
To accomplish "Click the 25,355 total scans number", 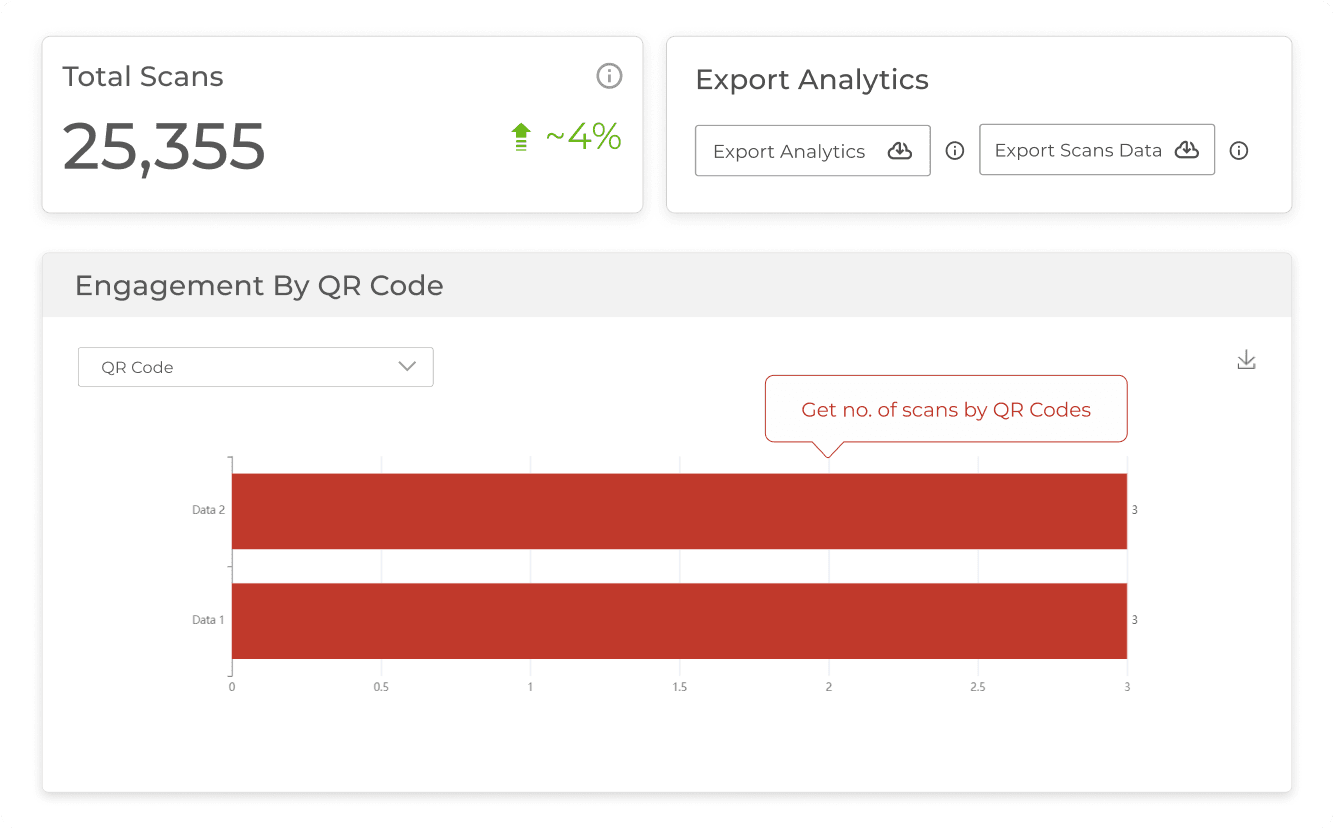I will pyautogui.click(x=164, y=146).
